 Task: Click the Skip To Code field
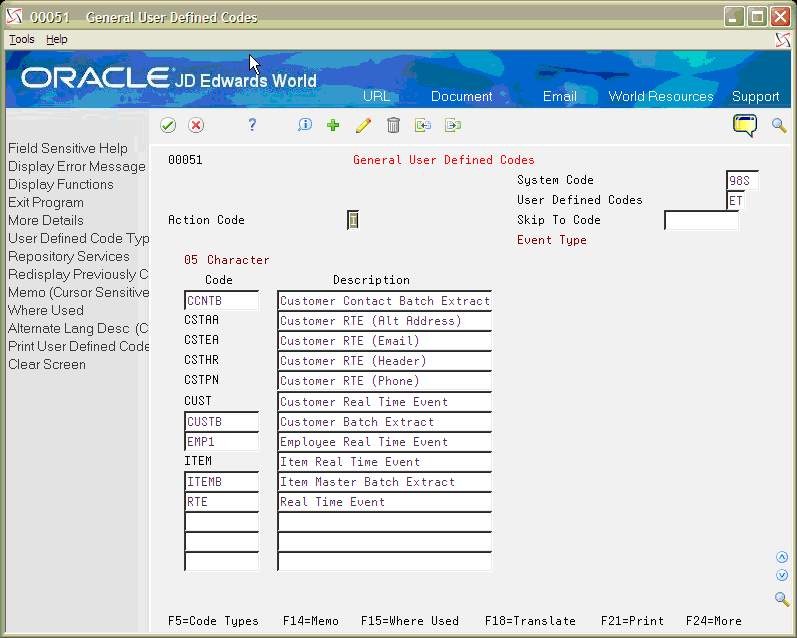[701, 220]
